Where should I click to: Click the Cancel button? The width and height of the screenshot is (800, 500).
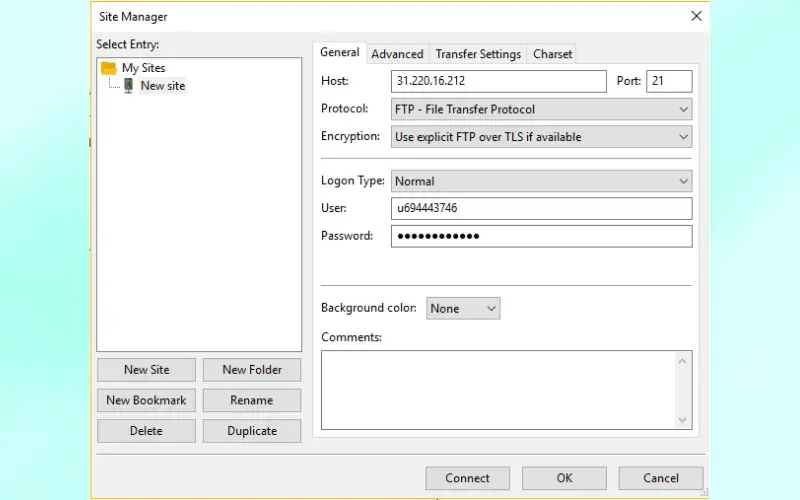click(x=661, y=478)
